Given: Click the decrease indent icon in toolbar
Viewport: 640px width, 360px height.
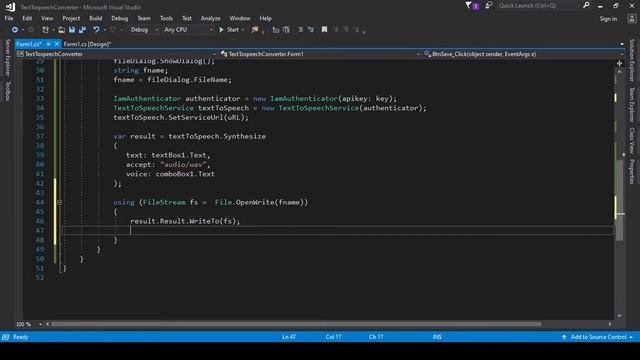Looking at the screenshot, I should coord(276,29).
